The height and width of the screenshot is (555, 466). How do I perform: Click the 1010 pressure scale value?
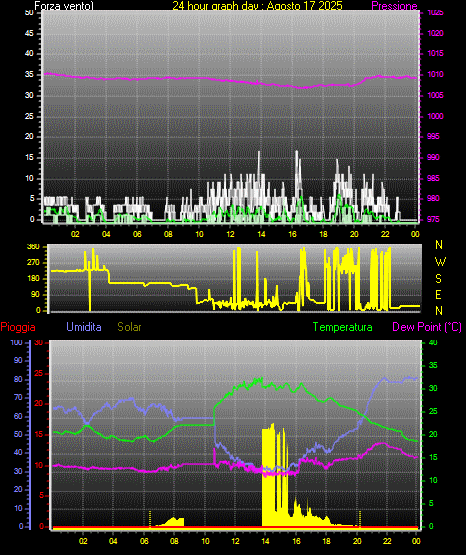tap(435, 74)
